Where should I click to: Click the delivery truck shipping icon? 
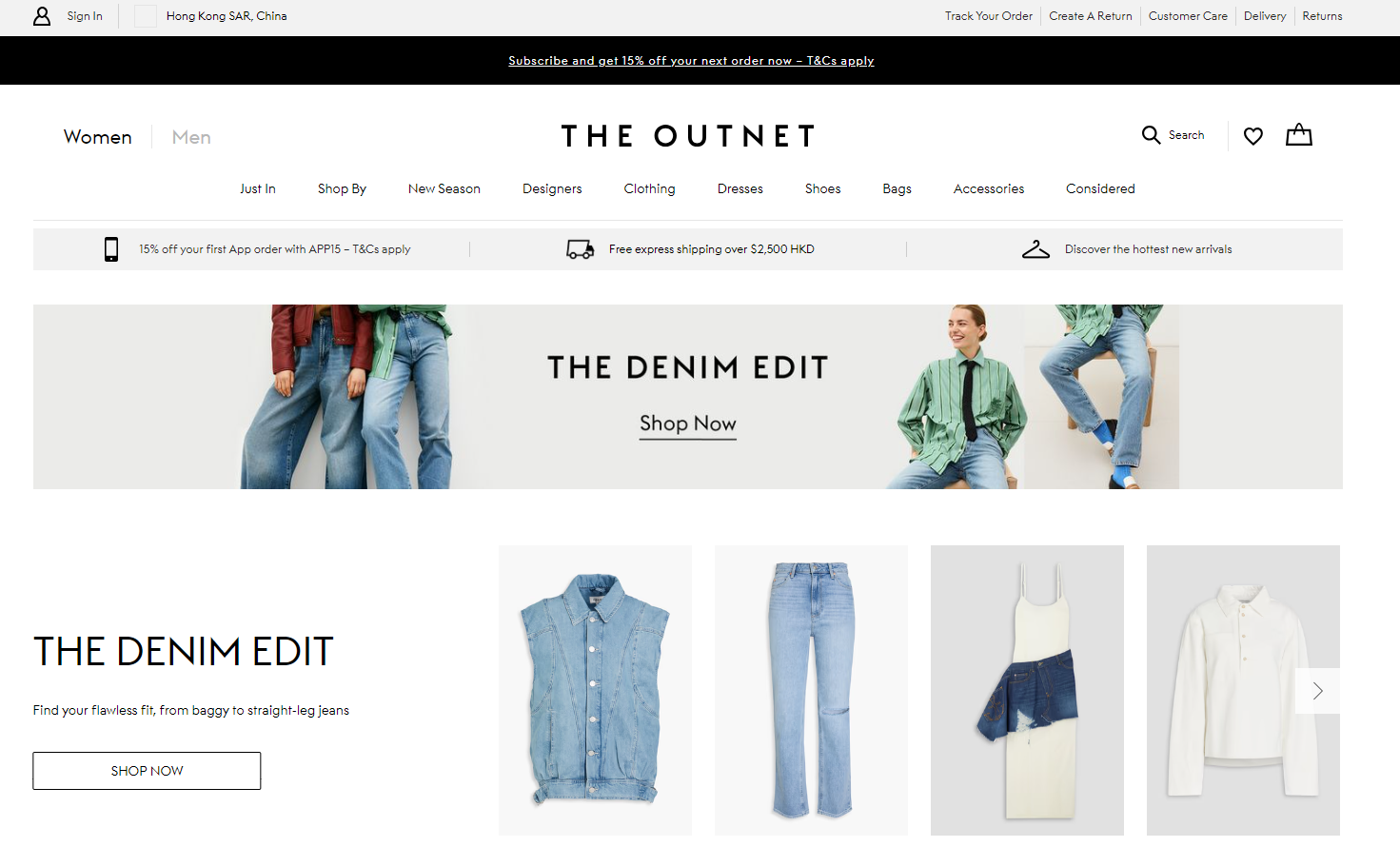[581, 249]
